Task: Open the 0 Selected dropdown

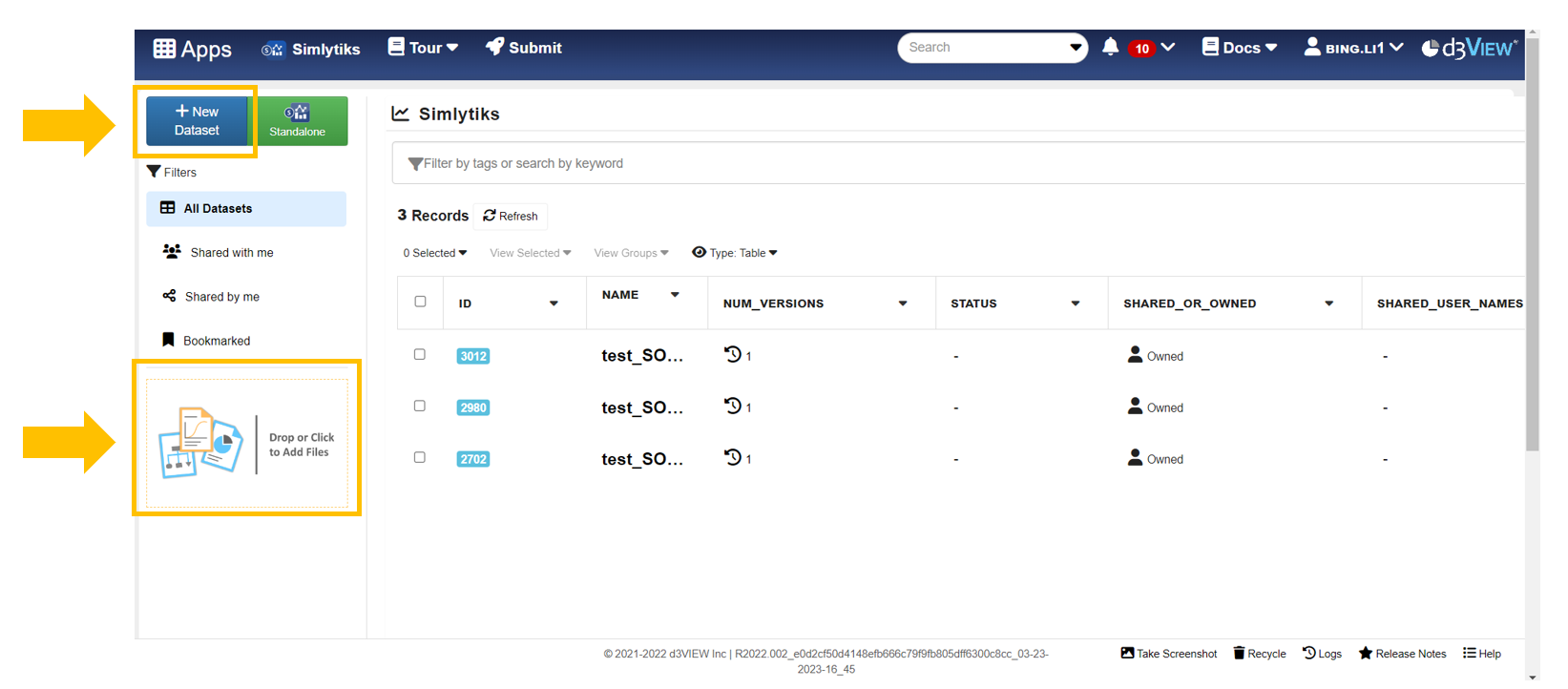Action: point(435,253)
